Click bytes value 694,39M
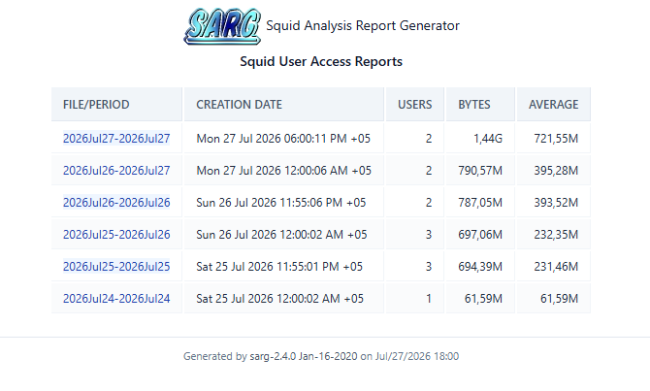650x391 pixels. (x=480, y=267)
